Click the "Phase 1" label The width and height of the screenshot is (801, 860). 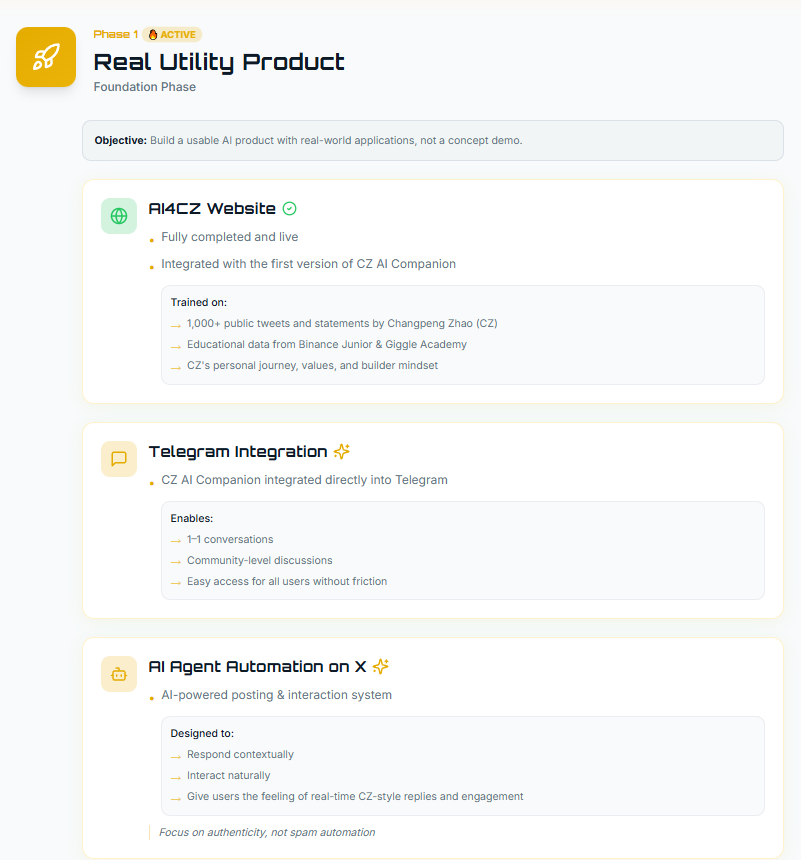click(116, 34)
